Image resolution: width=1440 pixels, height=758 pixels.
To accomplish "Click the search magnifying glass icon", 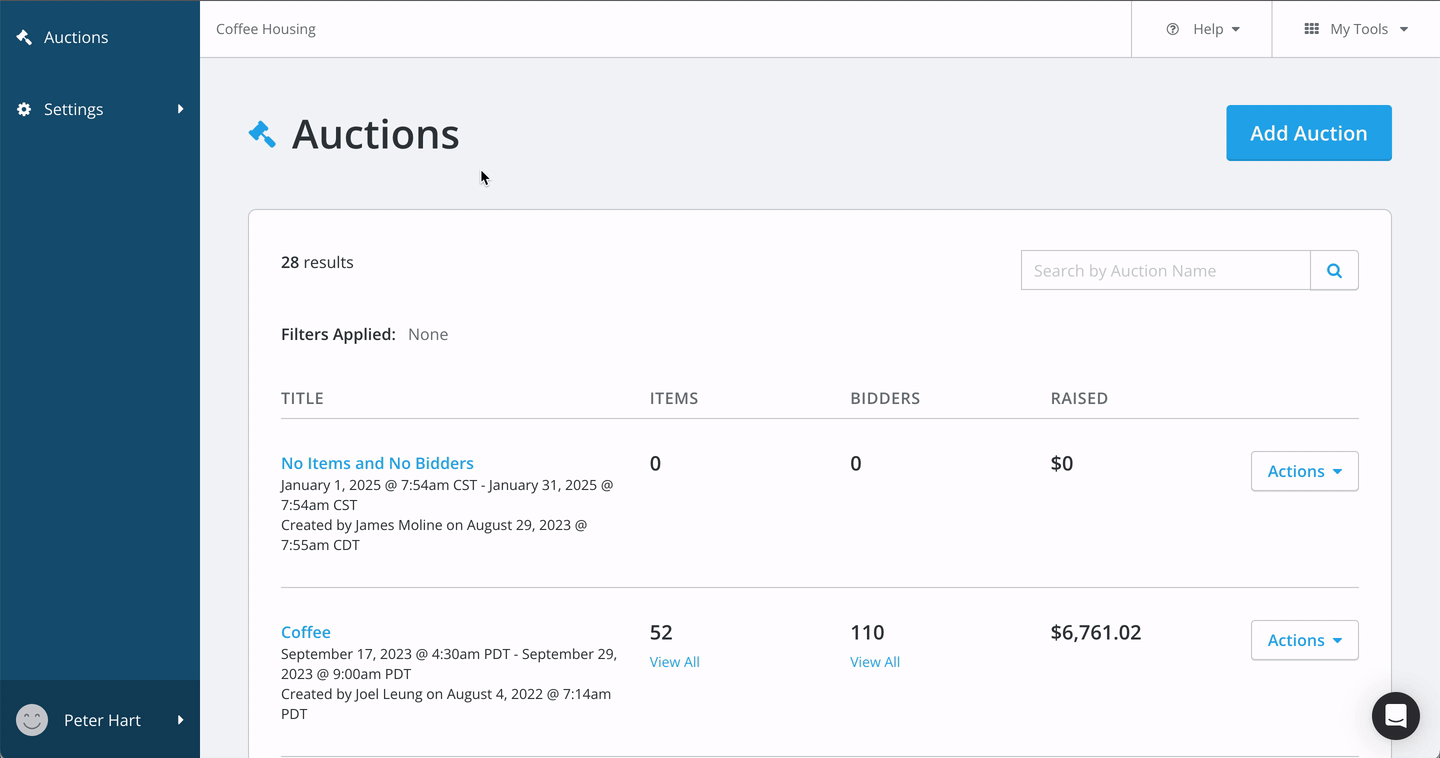I will pyautogui.click(x=1334, y=270).
